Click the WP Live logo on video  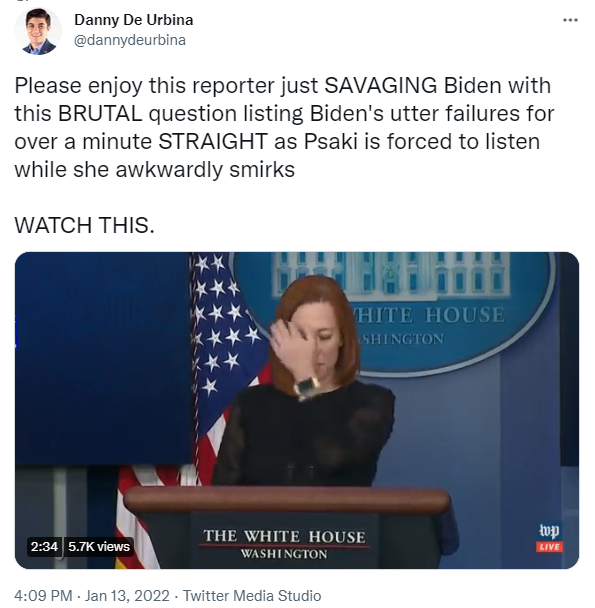(549, 537)
